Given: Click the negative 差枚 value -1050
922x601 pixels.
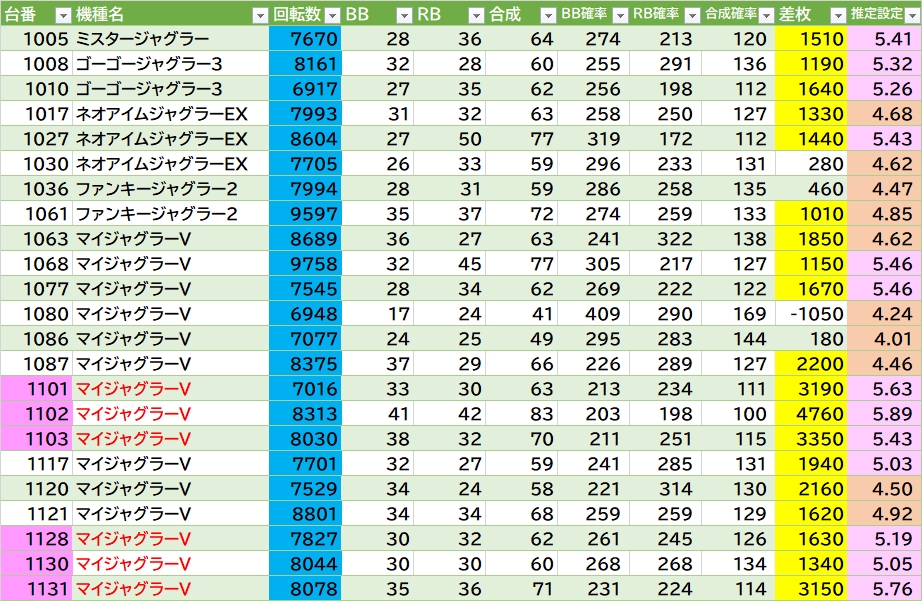Looking at the screenshot, I should coord(810,314).
